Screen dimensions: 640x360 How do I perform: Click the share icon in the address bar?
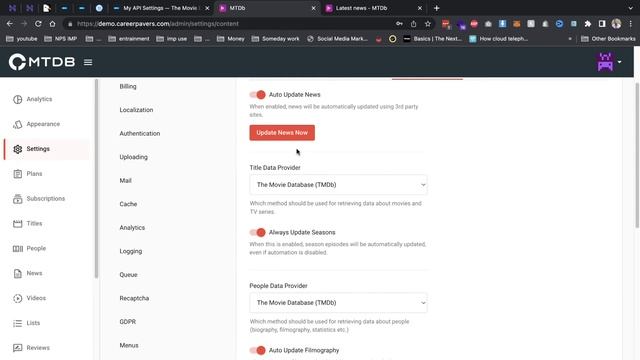(413, 24)
